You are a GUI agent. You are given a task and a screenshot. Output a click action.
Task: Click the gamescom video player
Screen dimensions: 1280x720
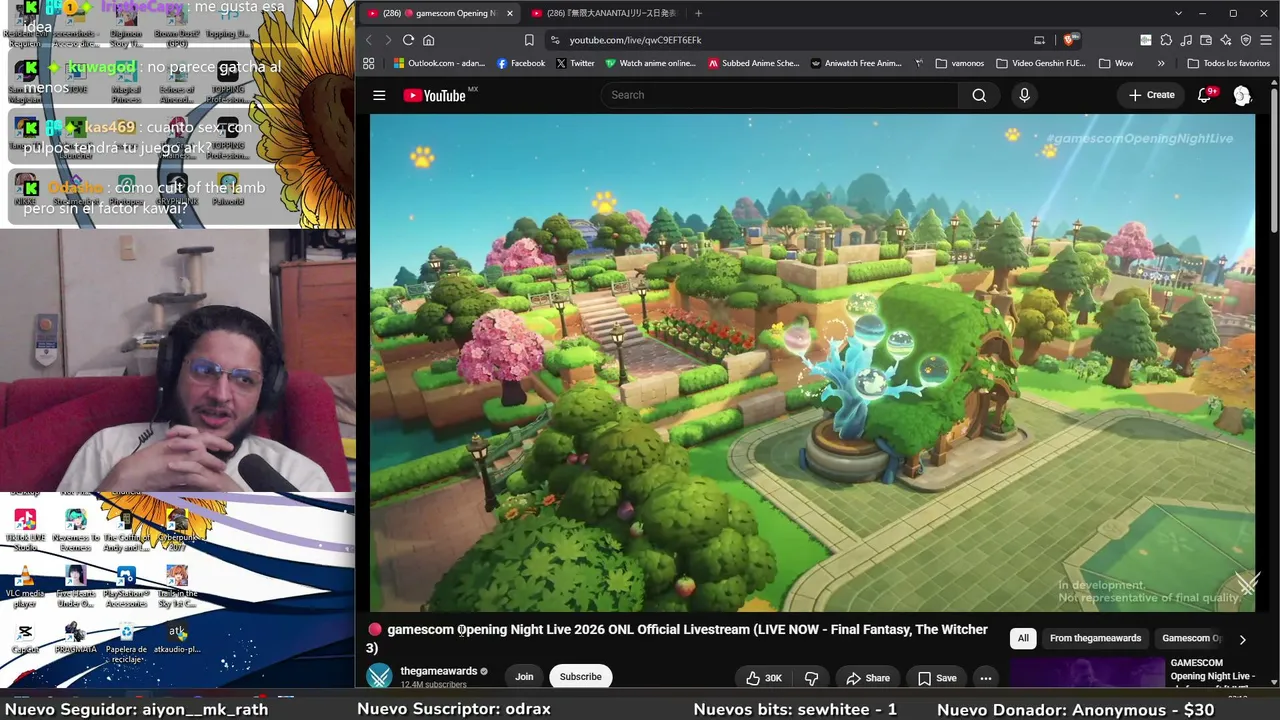[x=812, y=362]
